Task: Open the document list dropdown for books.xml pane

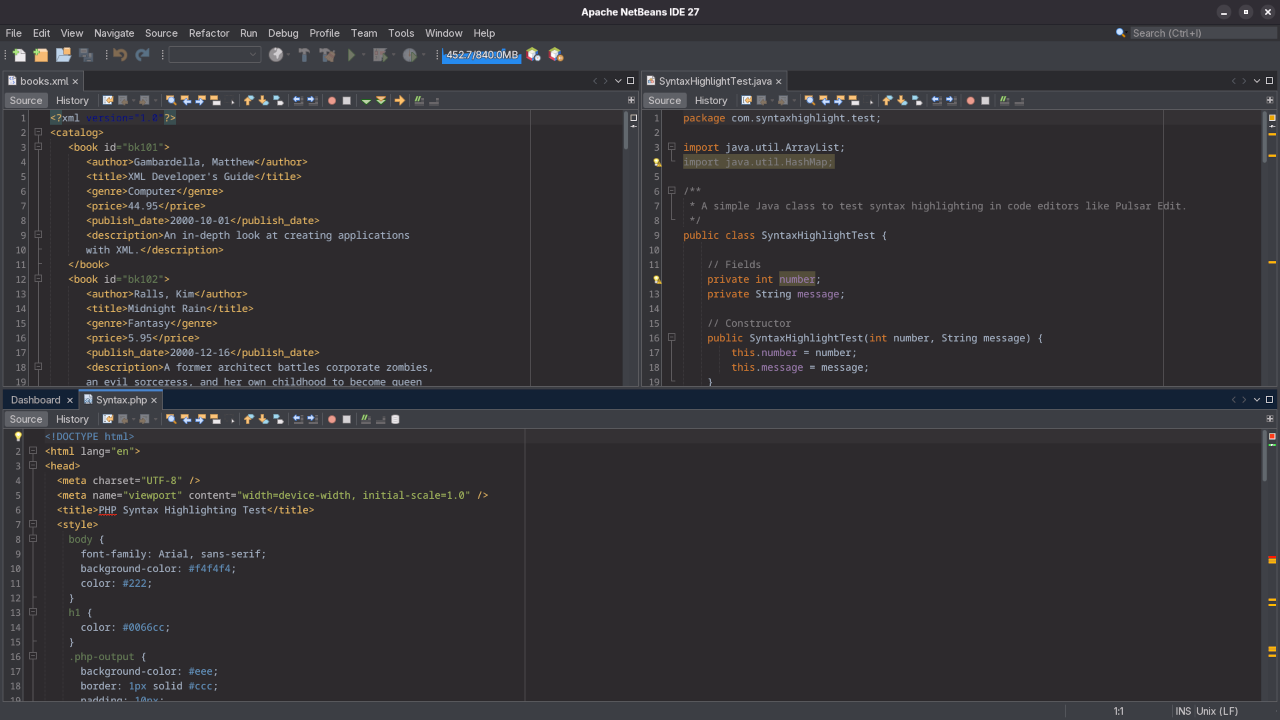Action: coord(618,81)
